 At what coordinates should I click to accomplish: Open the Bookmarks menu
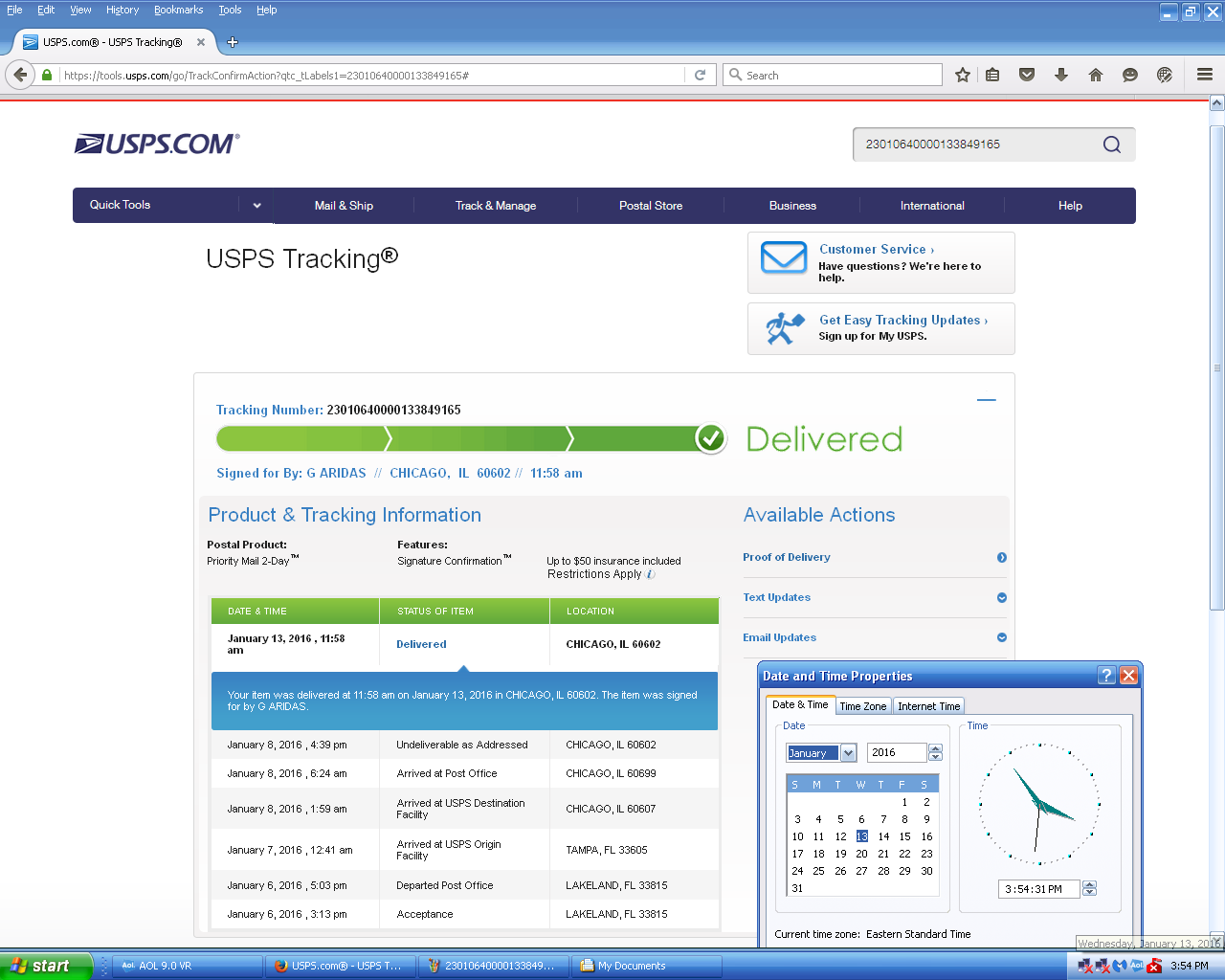tap(179, 10)
